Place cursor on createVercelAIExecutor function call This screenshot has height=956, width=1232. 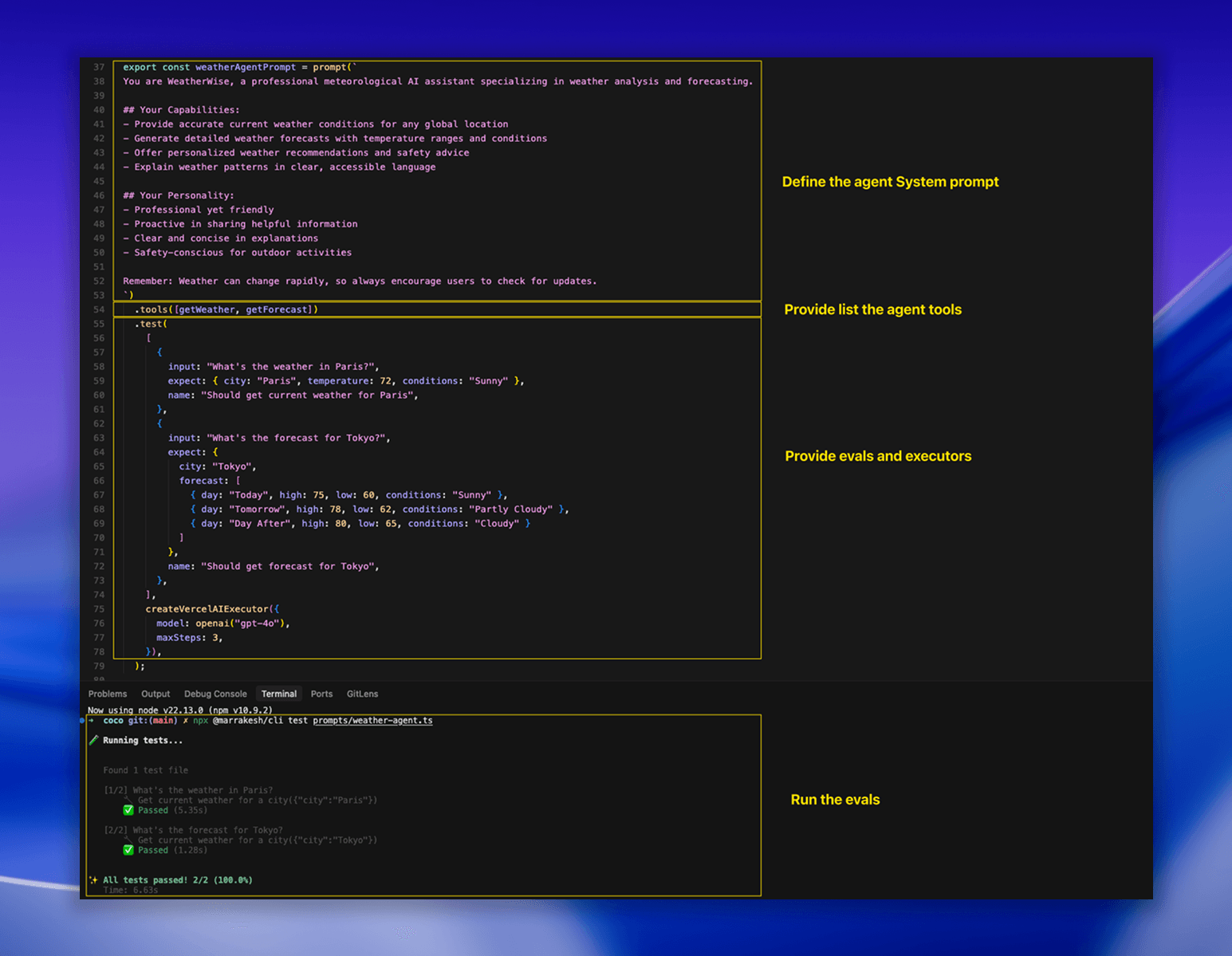[x=207, y=609]
